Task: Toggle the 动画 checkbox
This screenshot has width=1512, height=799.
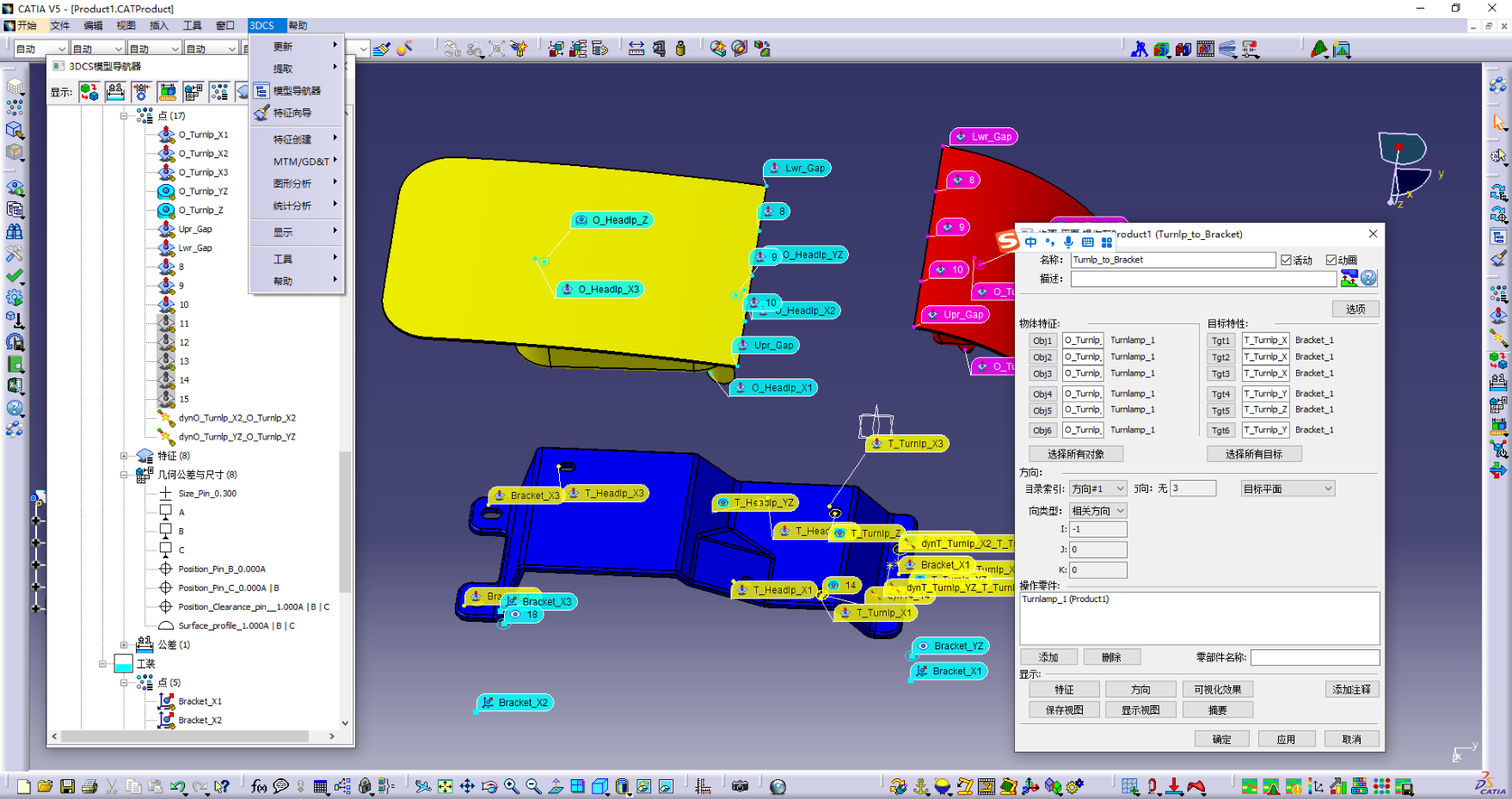Action: pyautogui.click(x=1331, y=260)
